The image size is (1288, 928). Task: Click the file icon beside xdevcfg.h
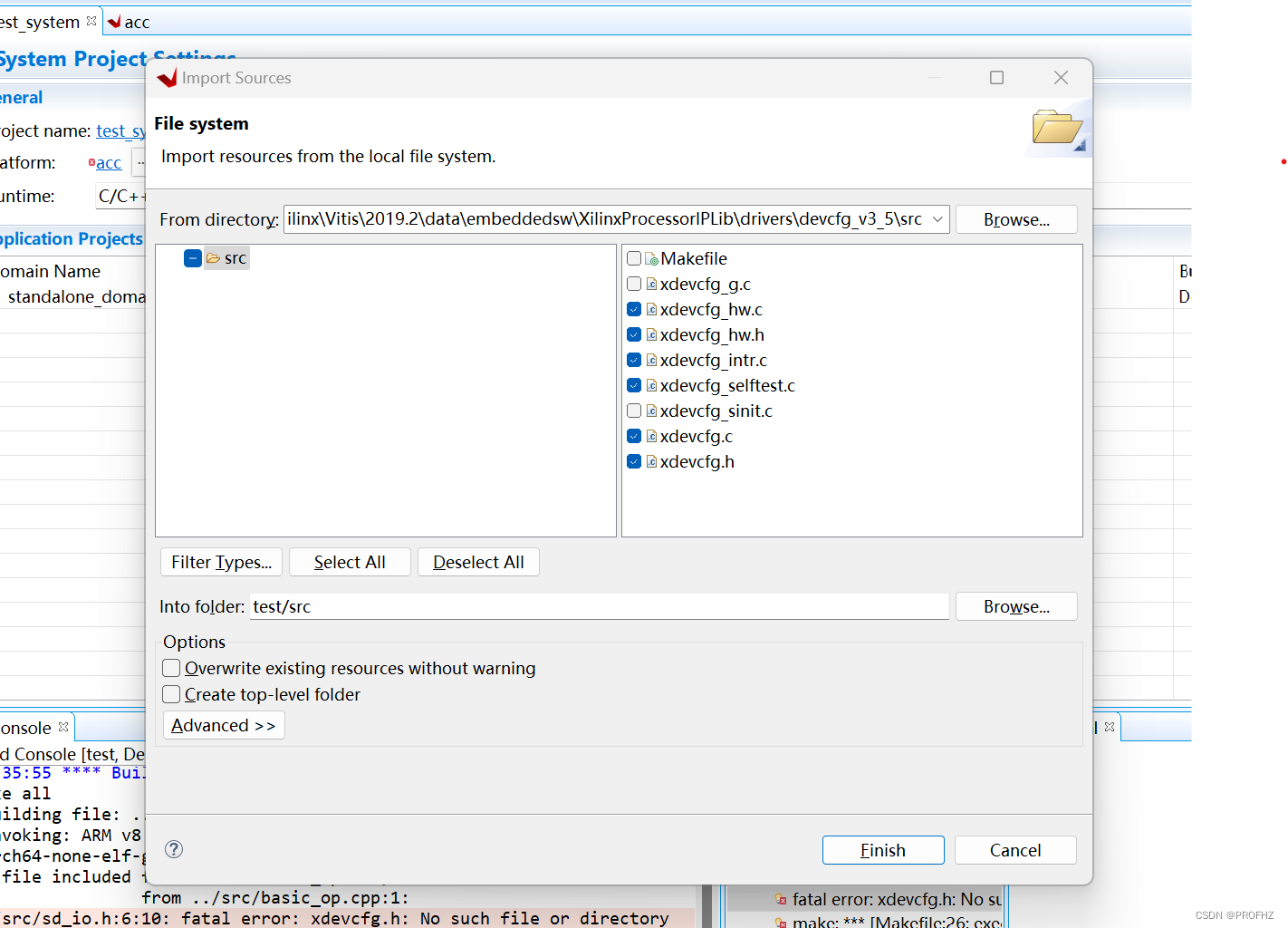[650, 461]
